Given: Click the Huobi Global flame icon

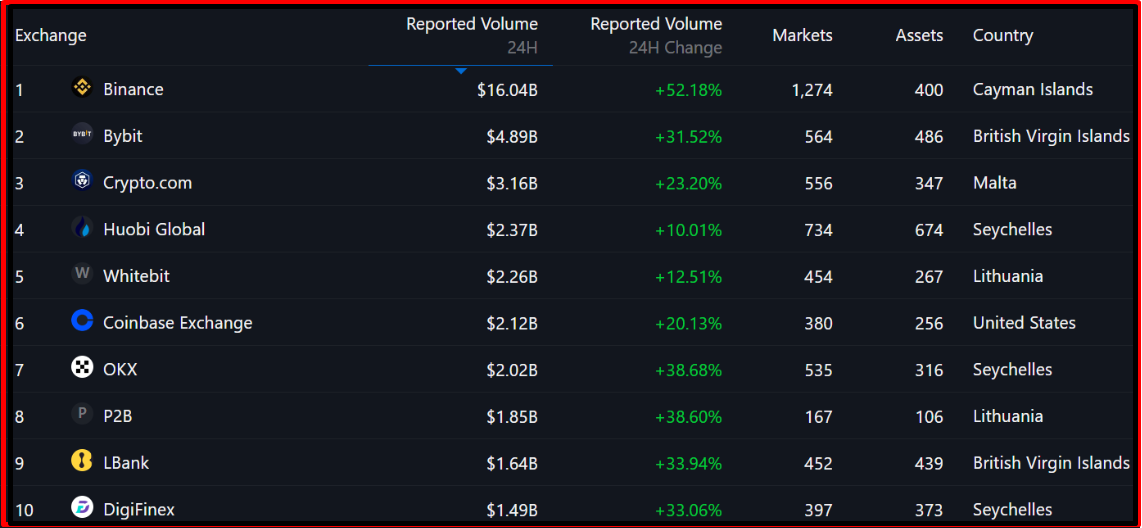Looking at the screenshot, I should pos(82,228).
